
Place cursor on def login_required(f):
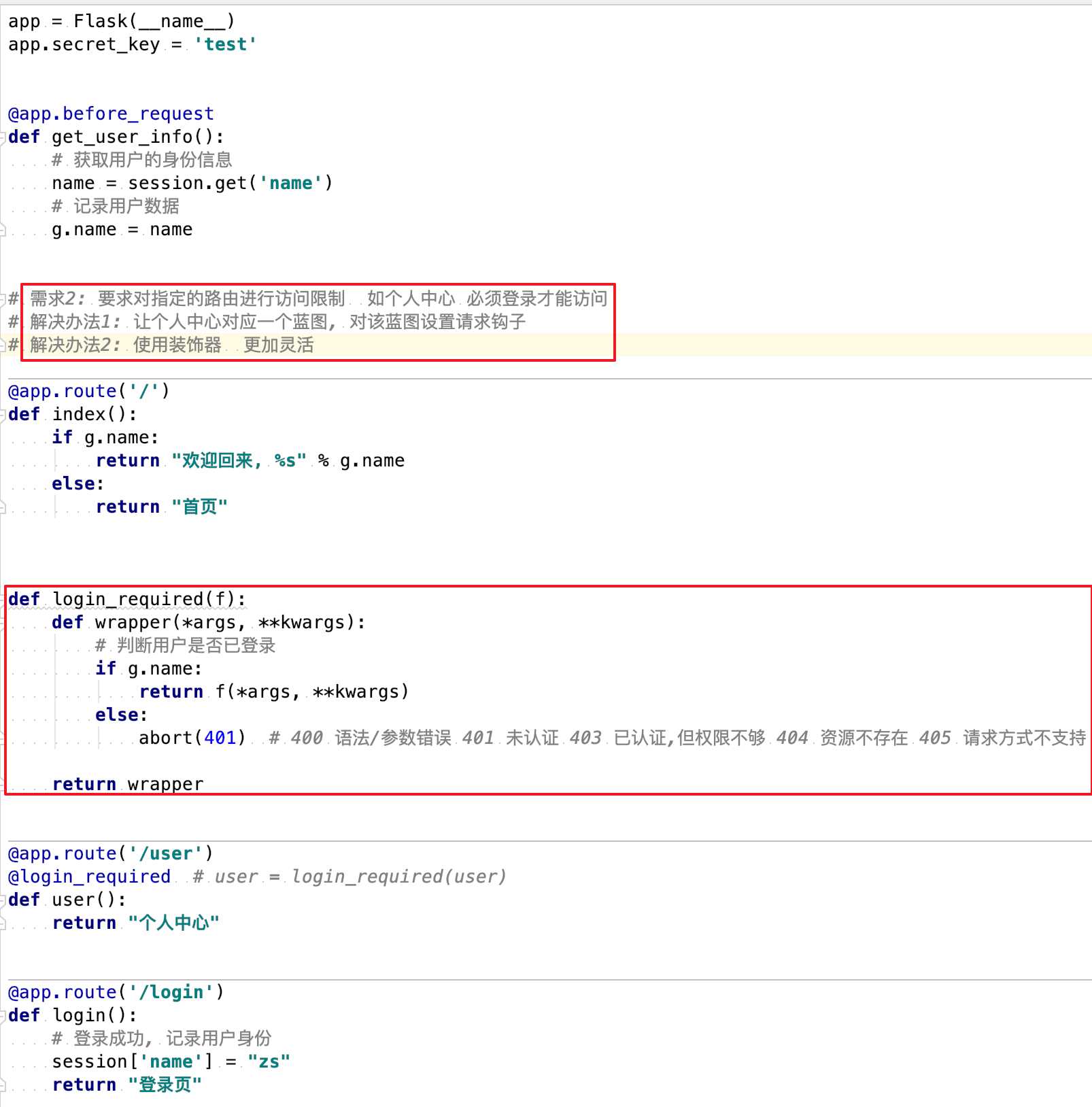pyautogui.click(x=127, y=599)
